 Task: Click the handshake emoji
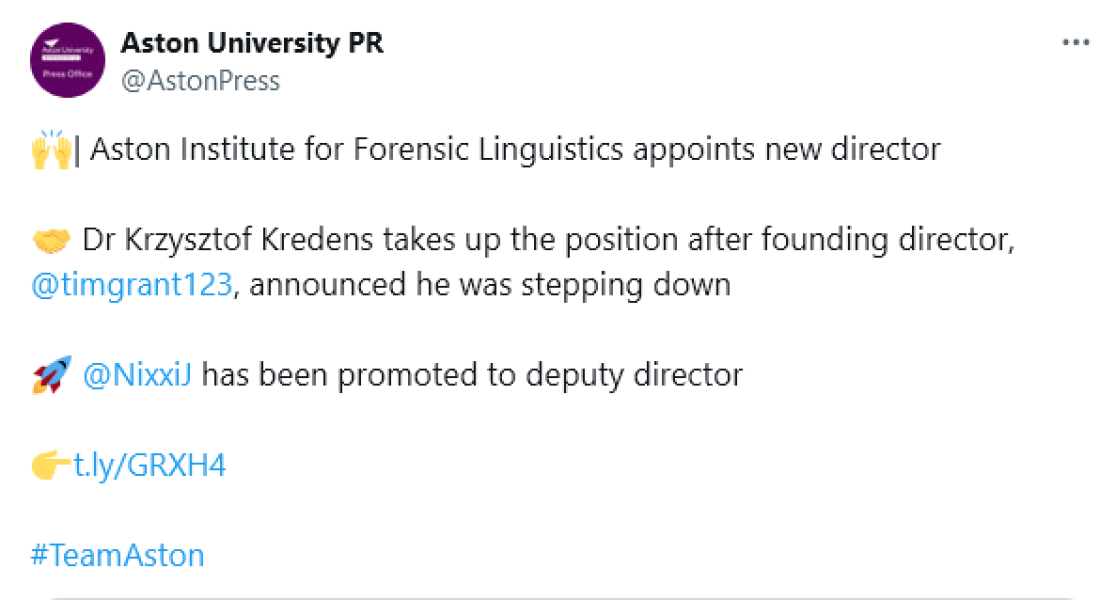pyautogui.click(x=52, y=241)
